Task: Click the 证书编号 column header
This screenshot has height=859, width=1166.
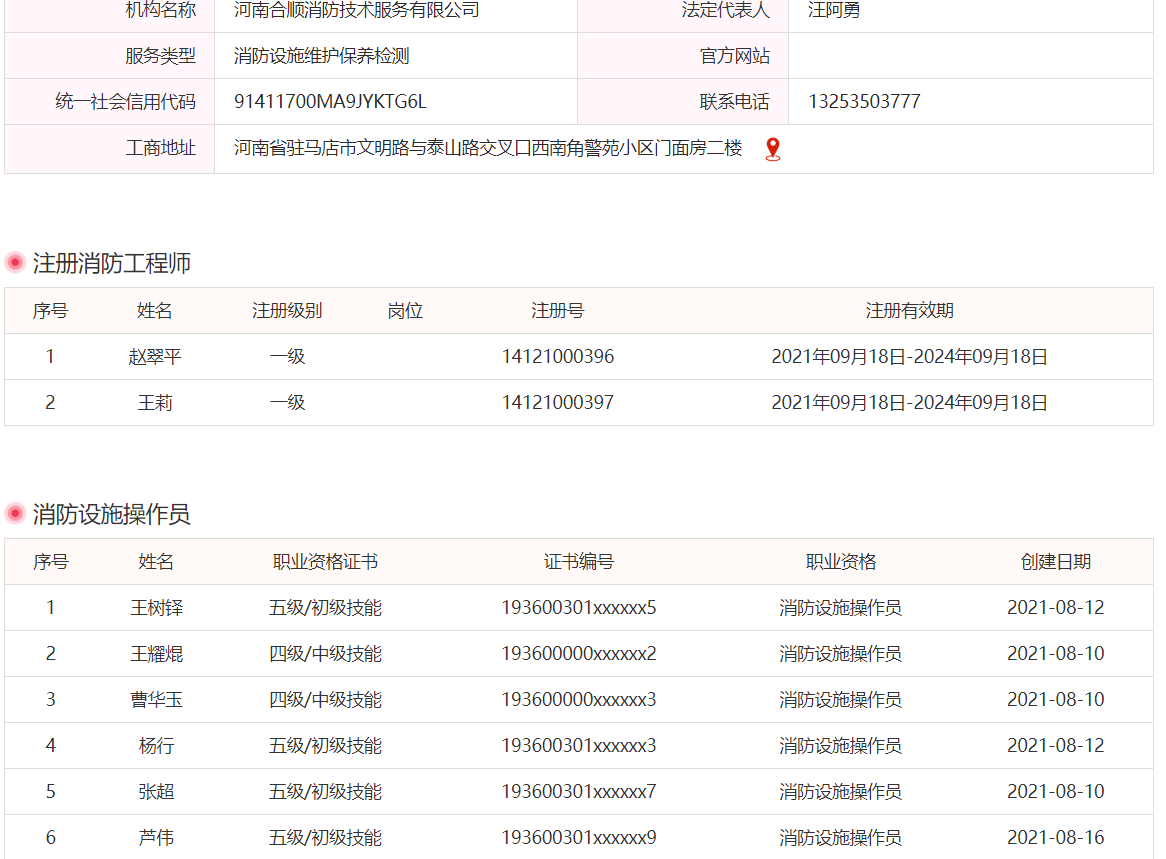Action: tap(578, 562)
